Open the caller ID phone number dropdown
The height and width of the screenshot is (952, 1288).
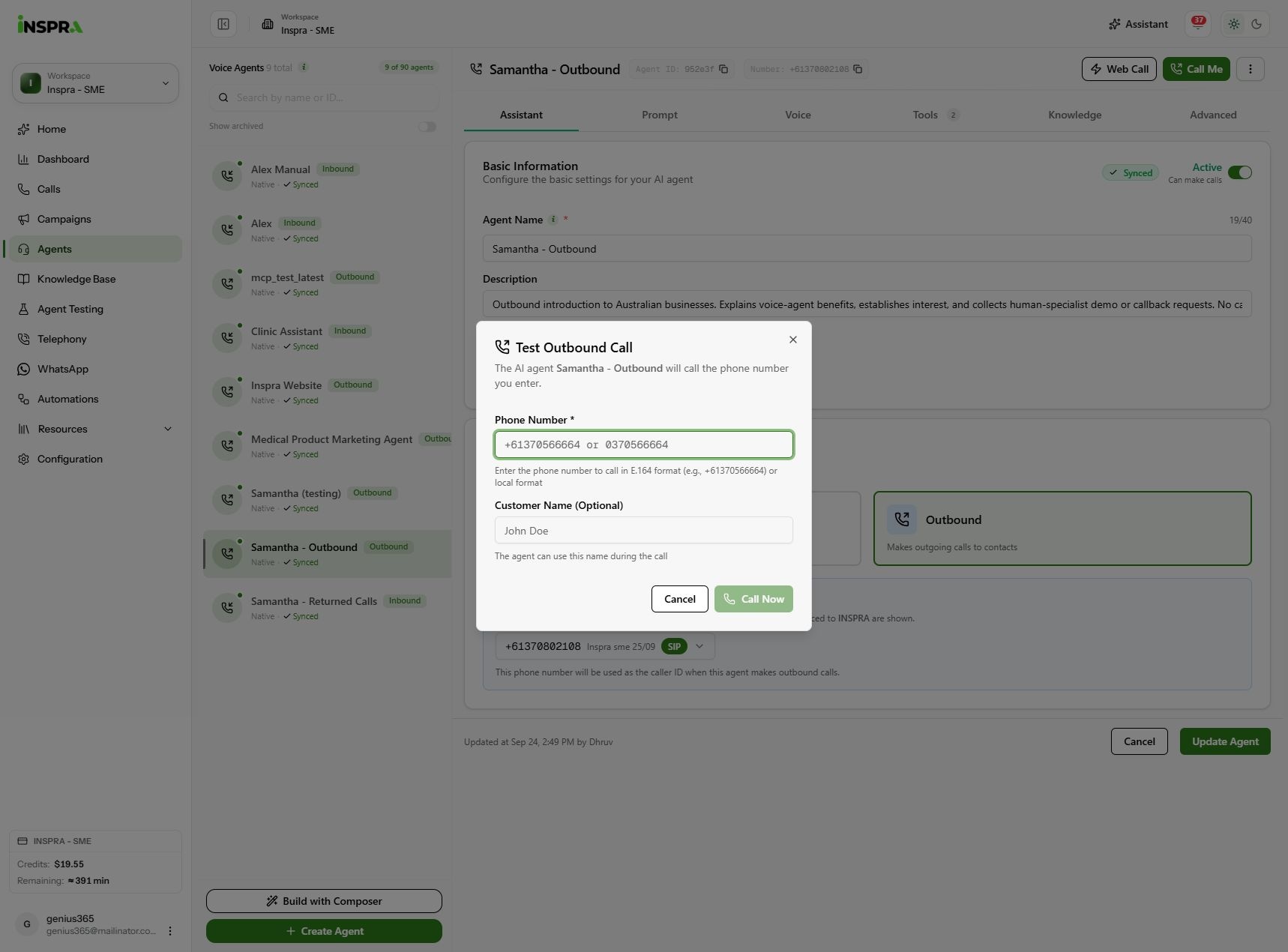coord(605,646)
